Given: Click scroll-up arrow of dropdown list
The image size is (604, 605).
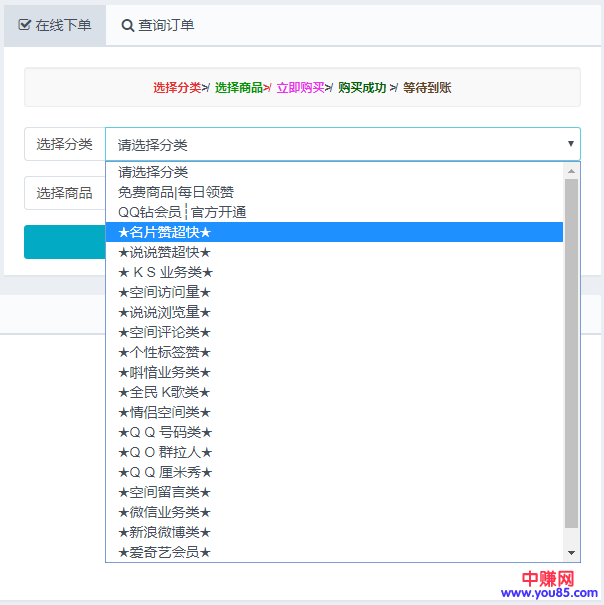Looking at the screenshot, I should [x=572, y=171].
